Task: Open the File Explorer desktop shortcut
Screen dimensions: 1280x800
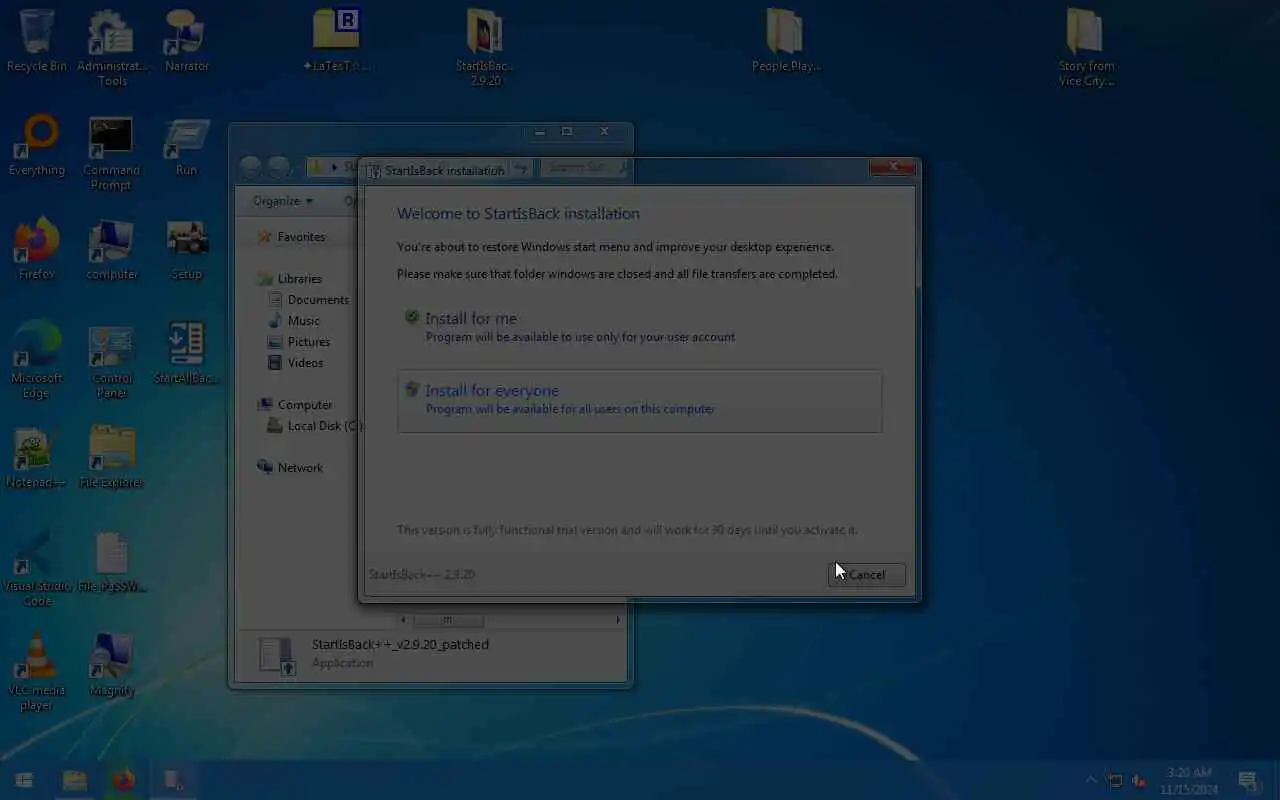Action: [x=111, y=457]
